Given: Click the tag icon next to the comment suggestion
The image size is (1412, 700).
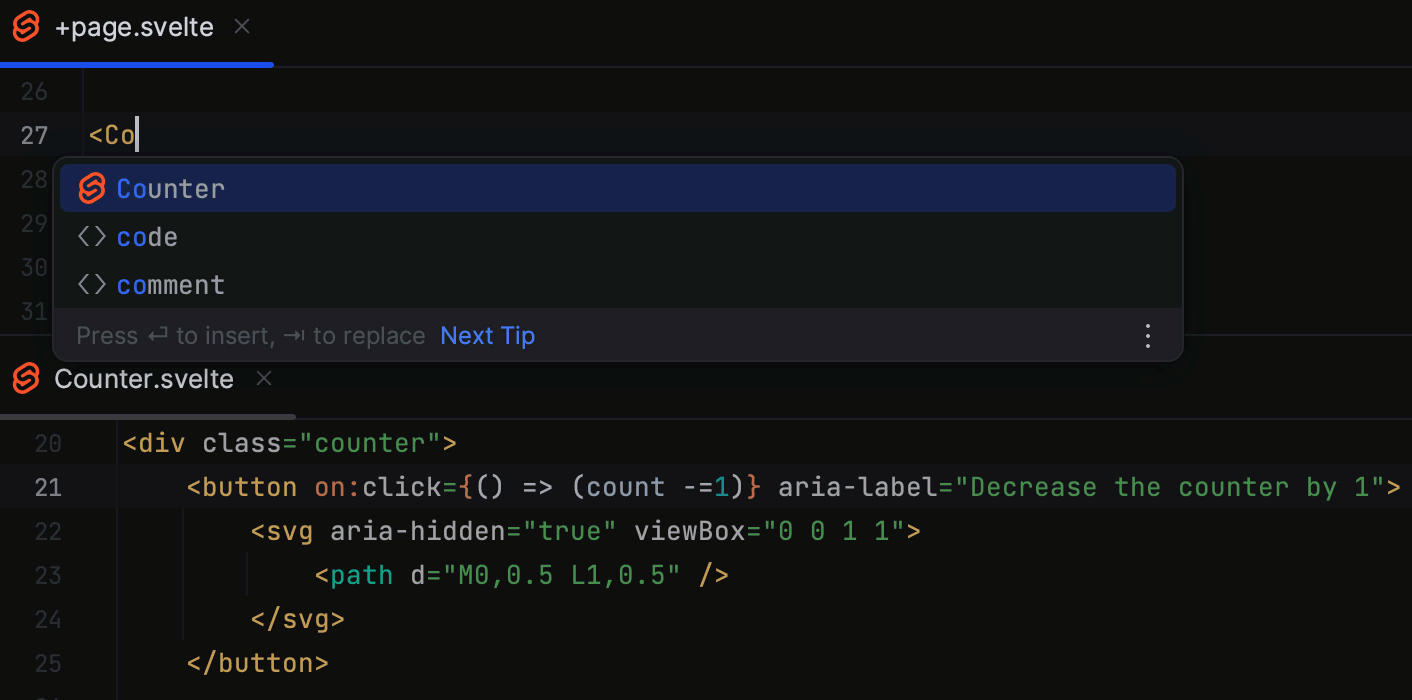Looking at the screenshot, I should 90,284.
